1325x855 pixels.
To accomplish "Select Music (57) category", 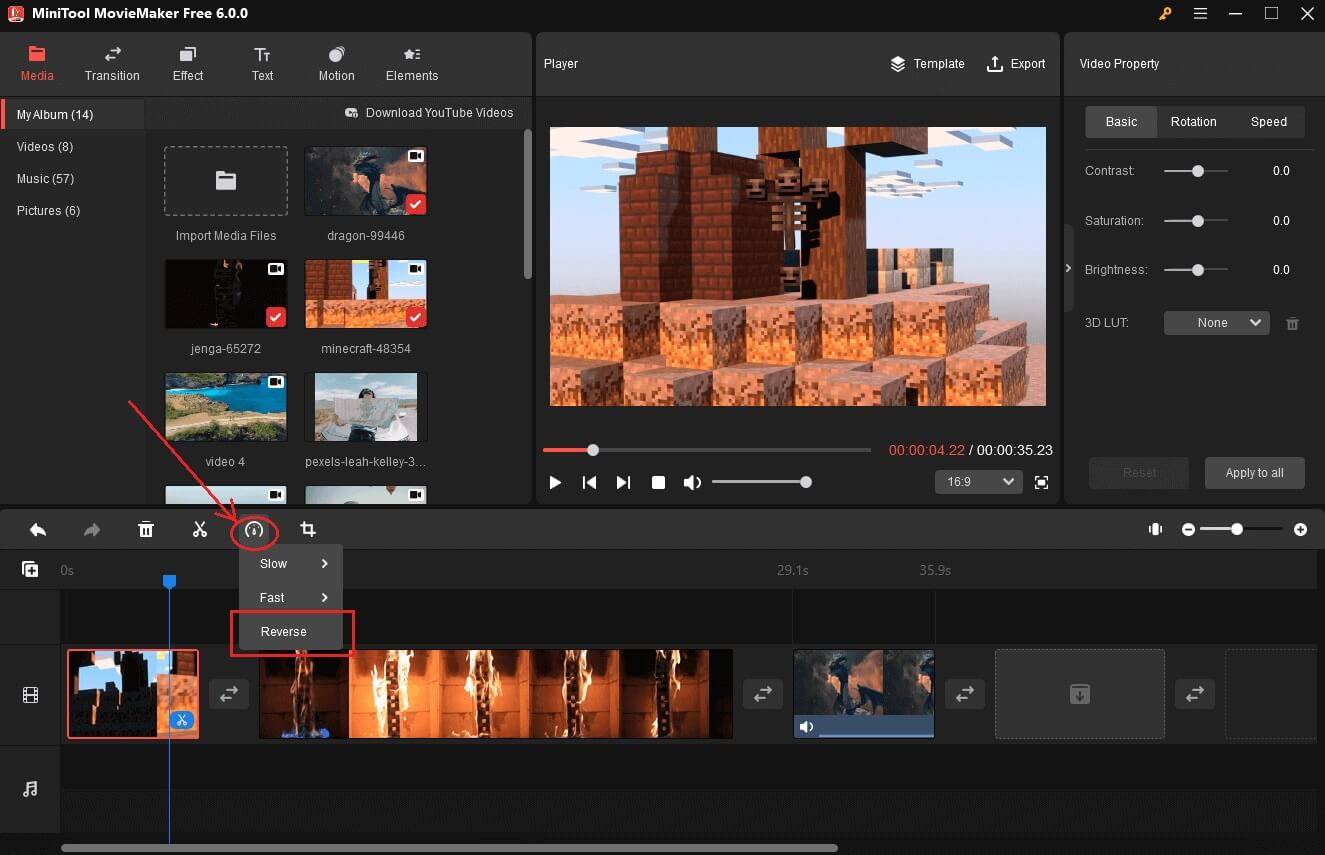I will click(45, 178).
